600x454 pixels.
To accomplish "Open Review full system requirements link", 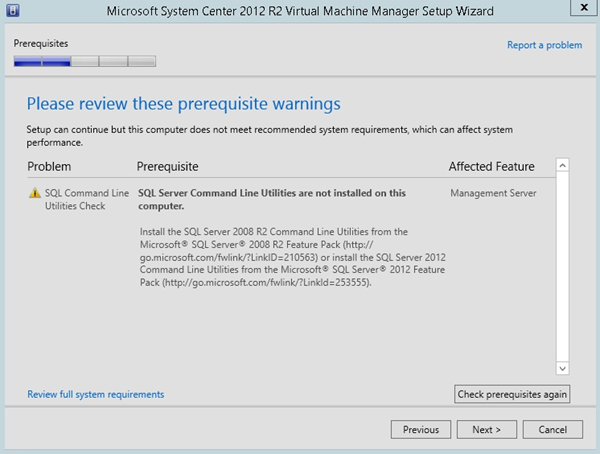I will [x=96, y=394].
